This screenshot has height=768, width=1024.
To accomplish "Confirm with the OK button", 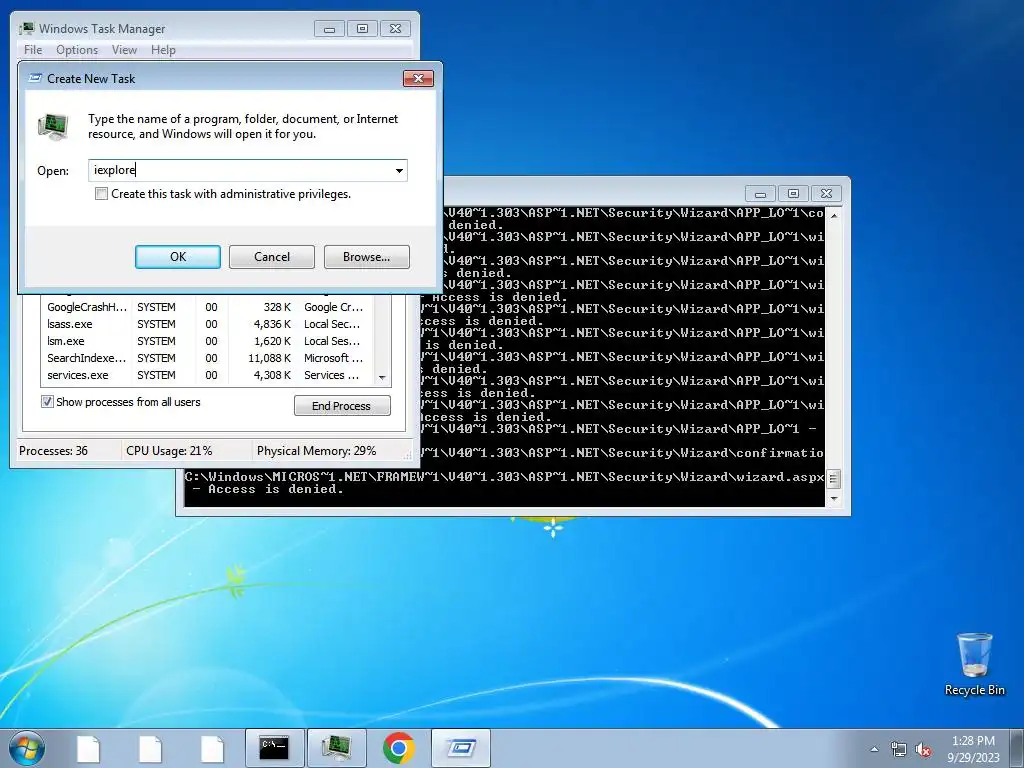I will pyautogui.click(x=178, y=257).
